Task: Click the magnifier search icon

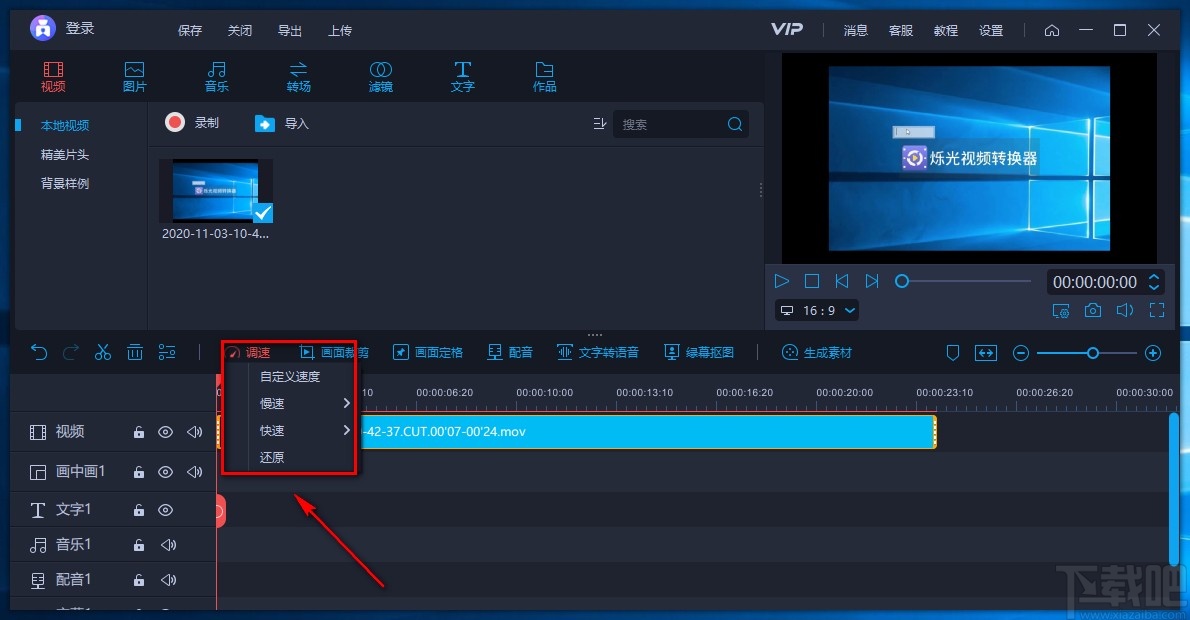Action: point(735,124)
